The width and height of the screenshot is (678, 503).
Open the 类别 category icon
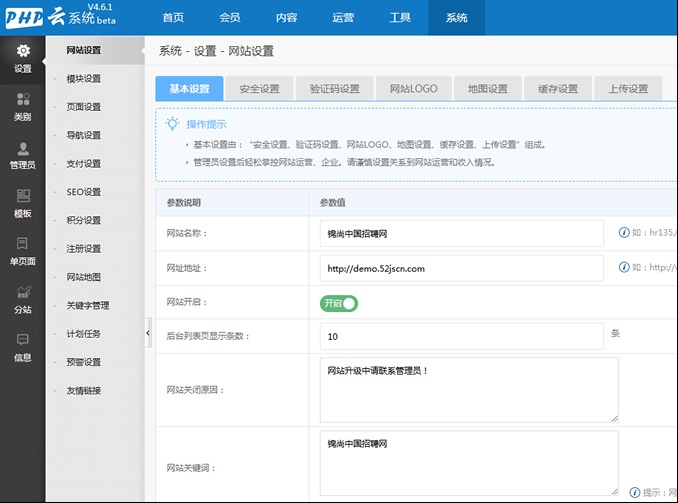pyautogui.click(x=23, y=99)
